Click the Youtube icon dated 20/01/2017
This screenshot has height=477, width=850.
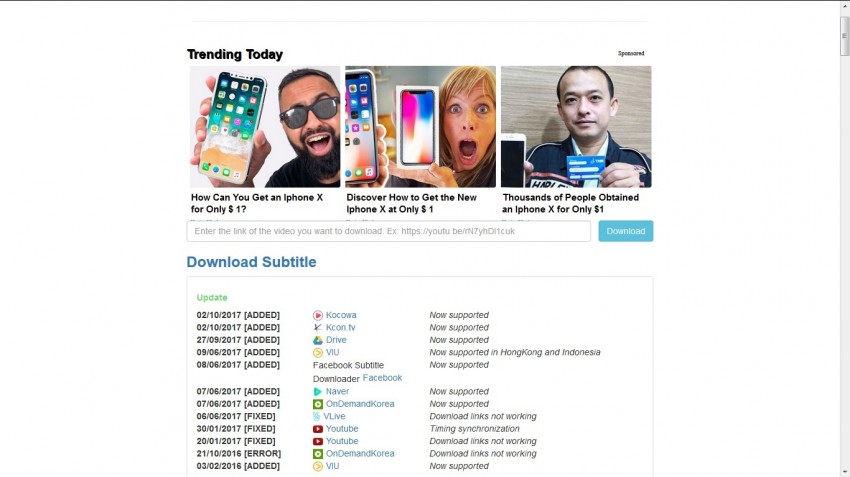[x=318, y=441]
